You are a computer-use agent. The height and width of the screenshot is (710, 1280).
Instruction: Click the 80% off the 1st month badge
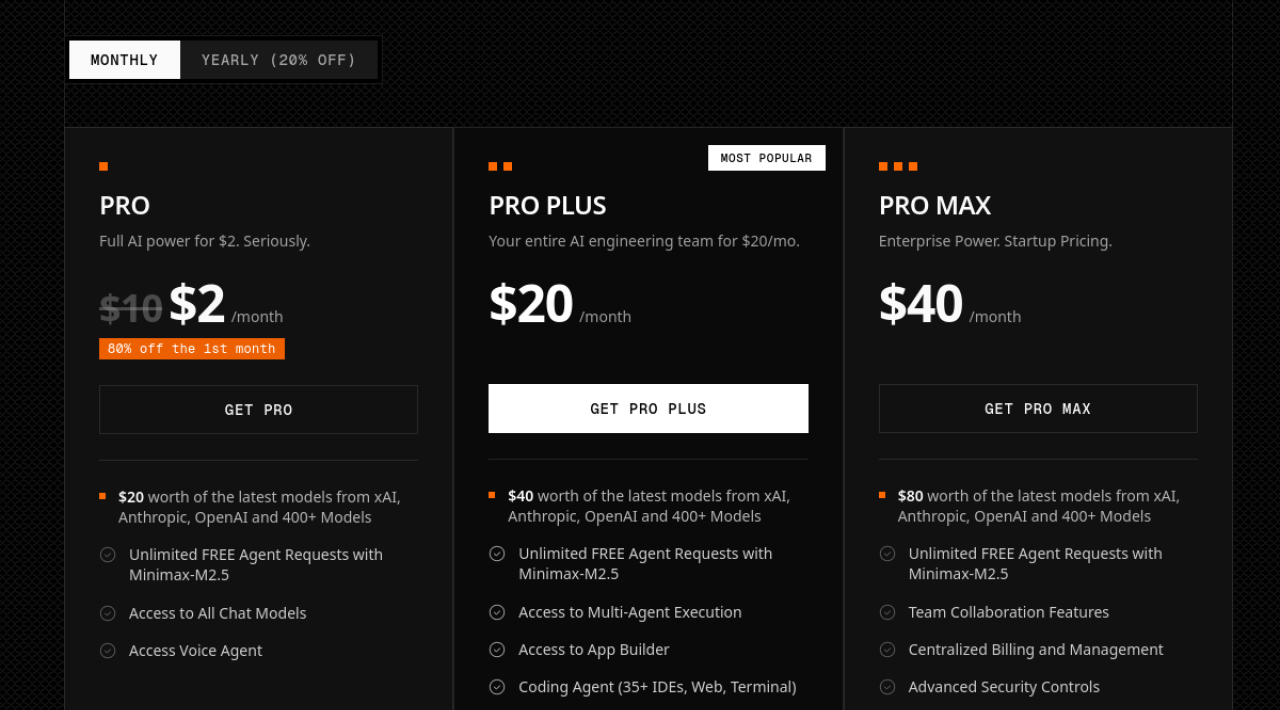[192, 348]
